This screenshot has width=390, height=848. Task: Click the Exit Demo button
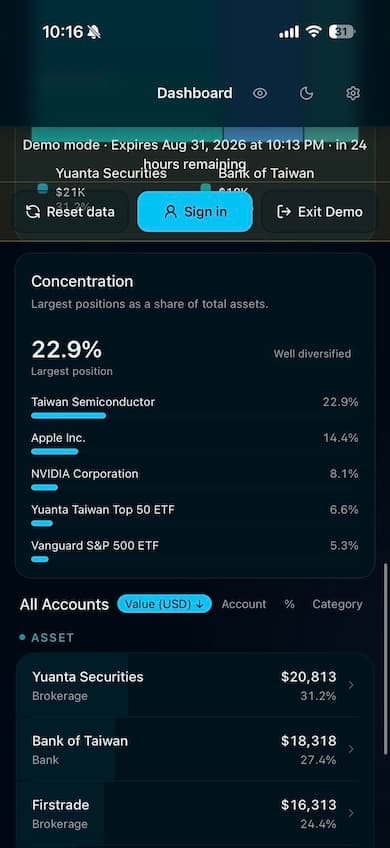pos(319,211)
